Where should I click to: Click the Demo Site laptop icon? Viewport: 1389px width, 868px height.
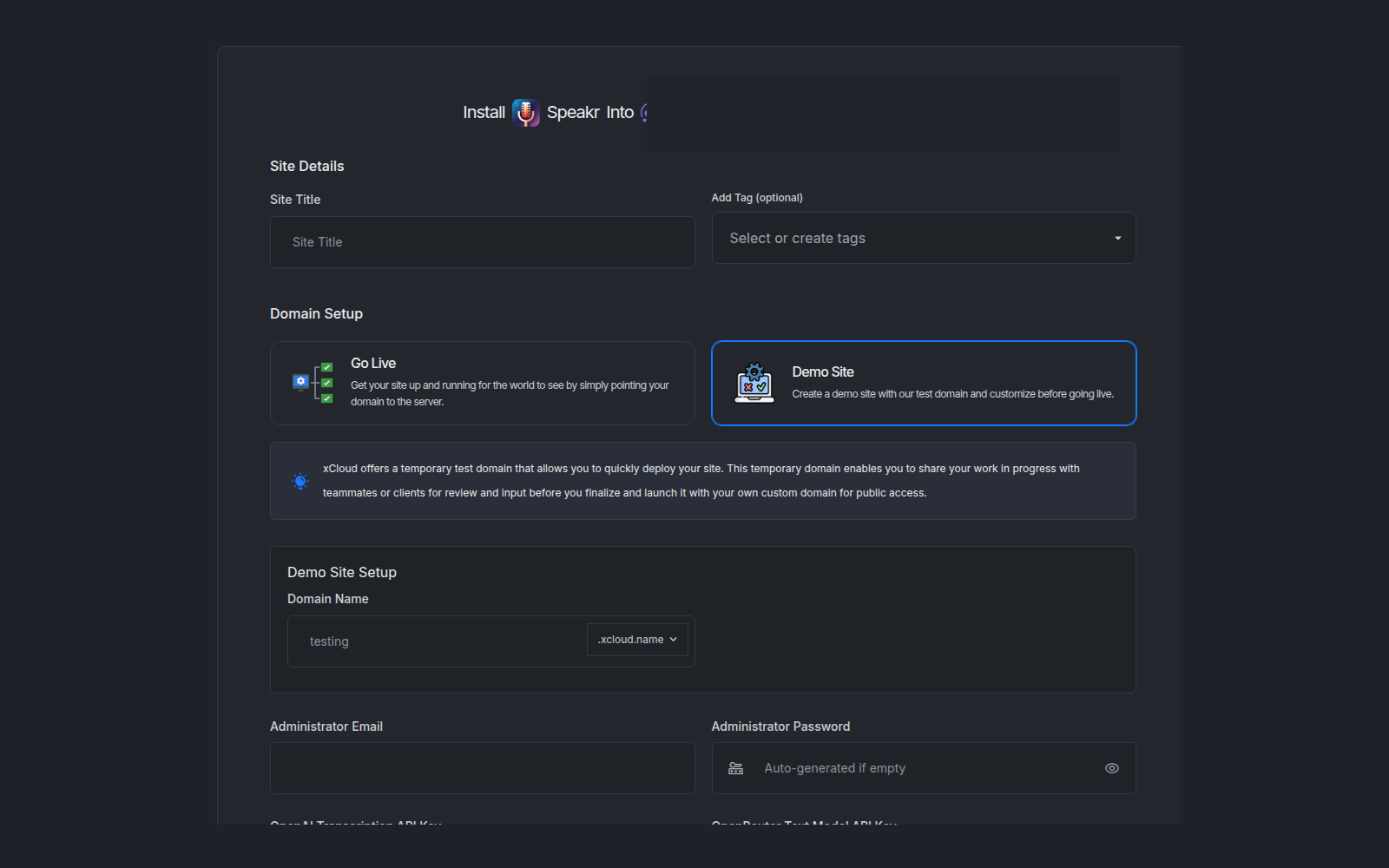[x=754, y=383]
